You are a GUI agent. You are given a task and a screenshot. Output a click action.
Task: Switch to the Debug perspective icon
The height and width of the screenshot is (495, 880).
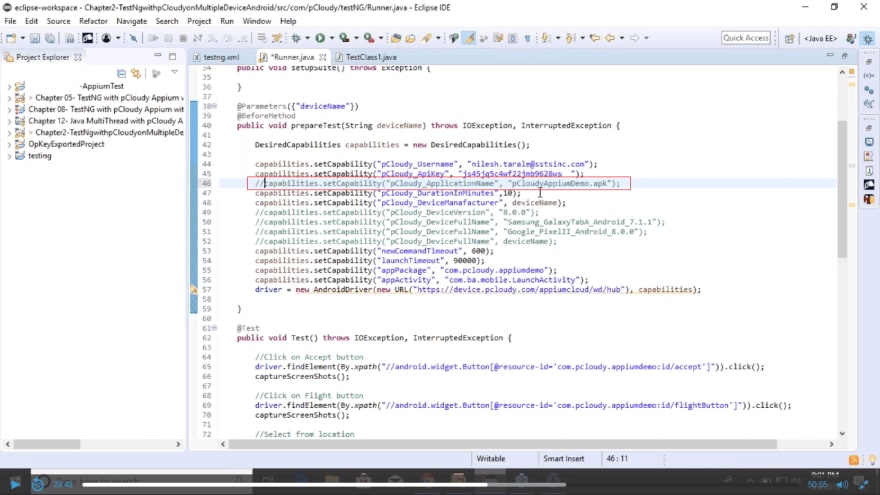click(x=868, y=38)
